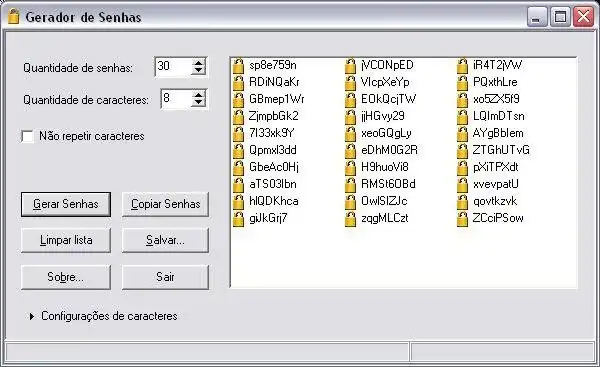Select the lock icon for giJkGrj7
The height and width of the screenshot is (367, 600).
pos(238,219)
